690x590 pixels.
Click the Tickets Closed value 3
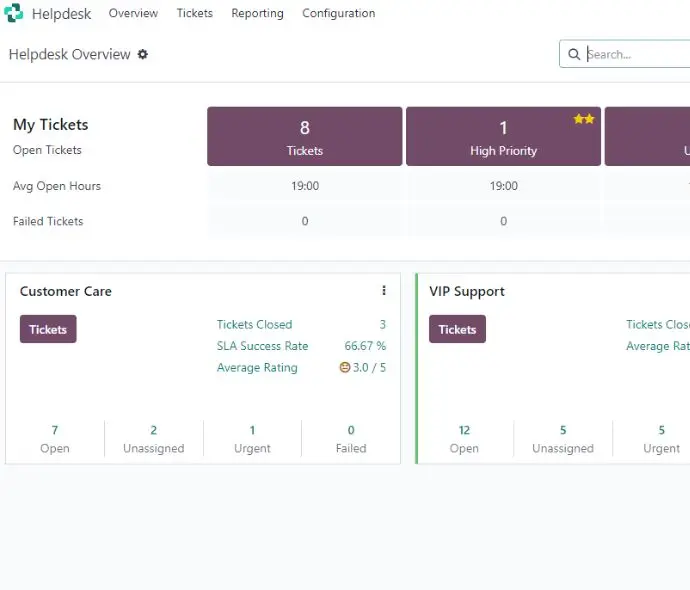tap(383, 325)
